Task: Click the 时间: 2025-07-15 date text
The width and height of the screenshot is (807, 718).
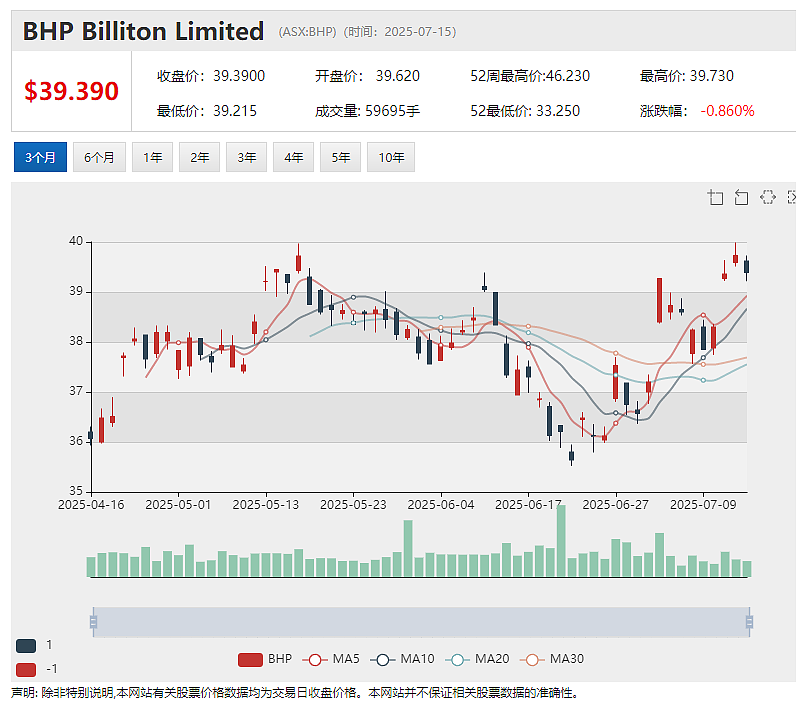Action: click(x=400, y=32)
